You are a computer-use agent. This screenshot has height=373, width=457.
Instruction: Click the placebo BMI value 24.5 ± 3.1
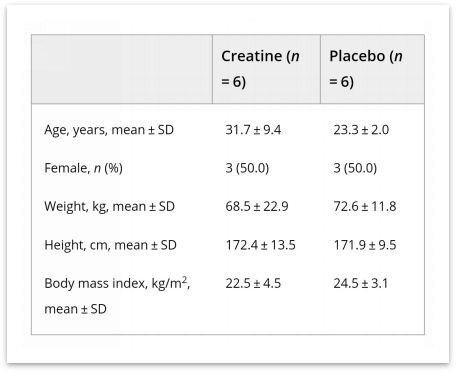pos(361,283)
